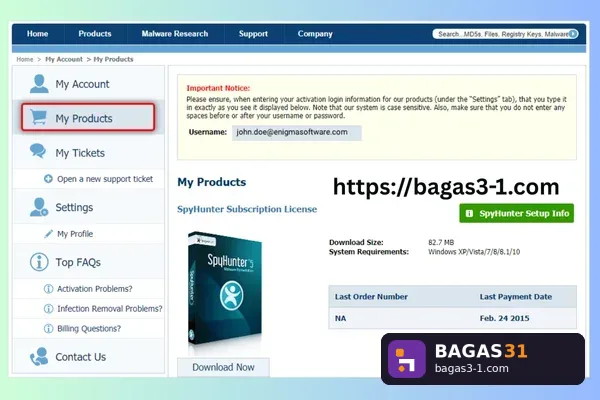The height and width of the screenshot is (400, 600).
Task: Open the Activation Problems? FAQ
Action: tap(95, 289)
